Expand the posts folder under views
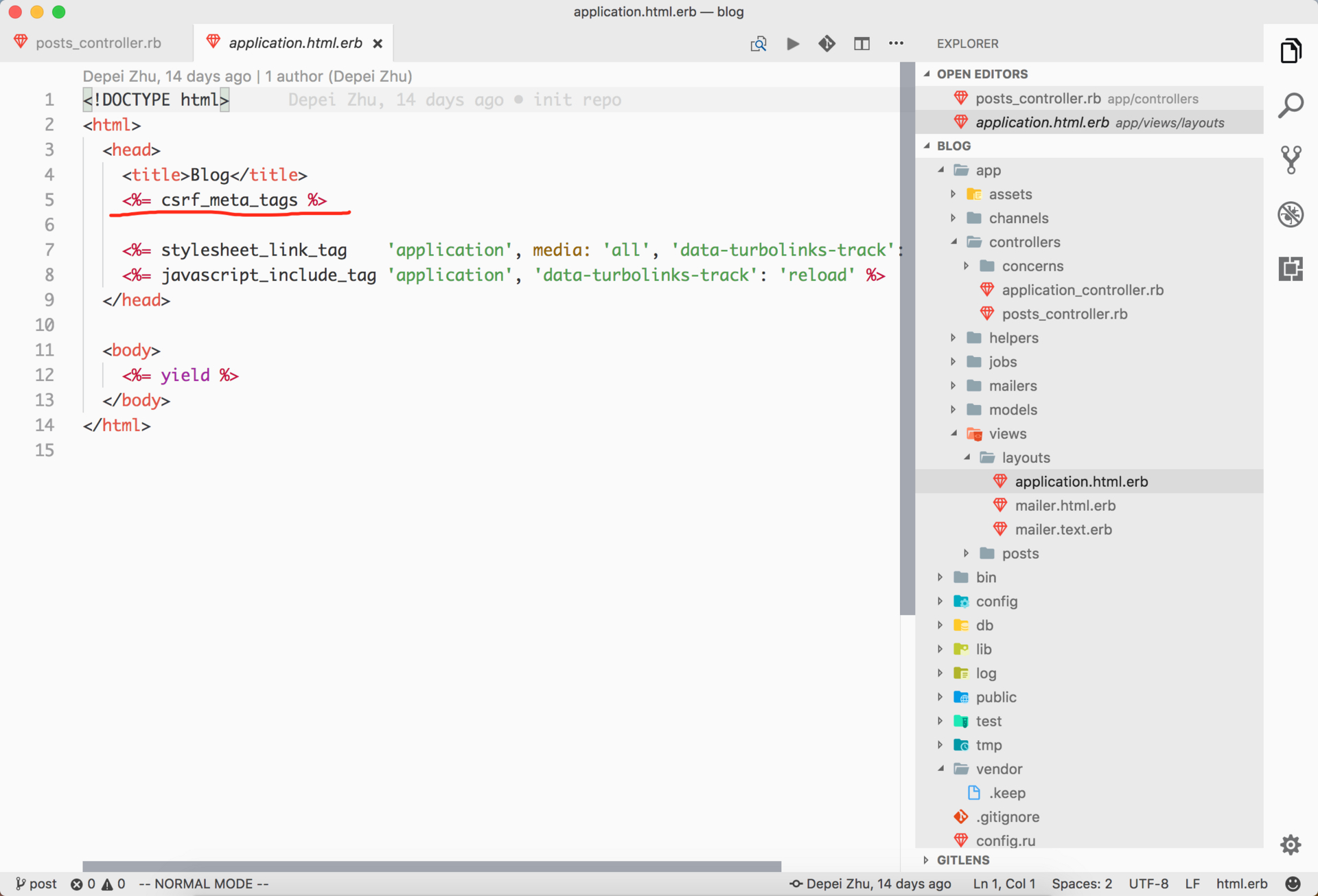The height and width of the screenshot is (896, 1318). 1089,553
